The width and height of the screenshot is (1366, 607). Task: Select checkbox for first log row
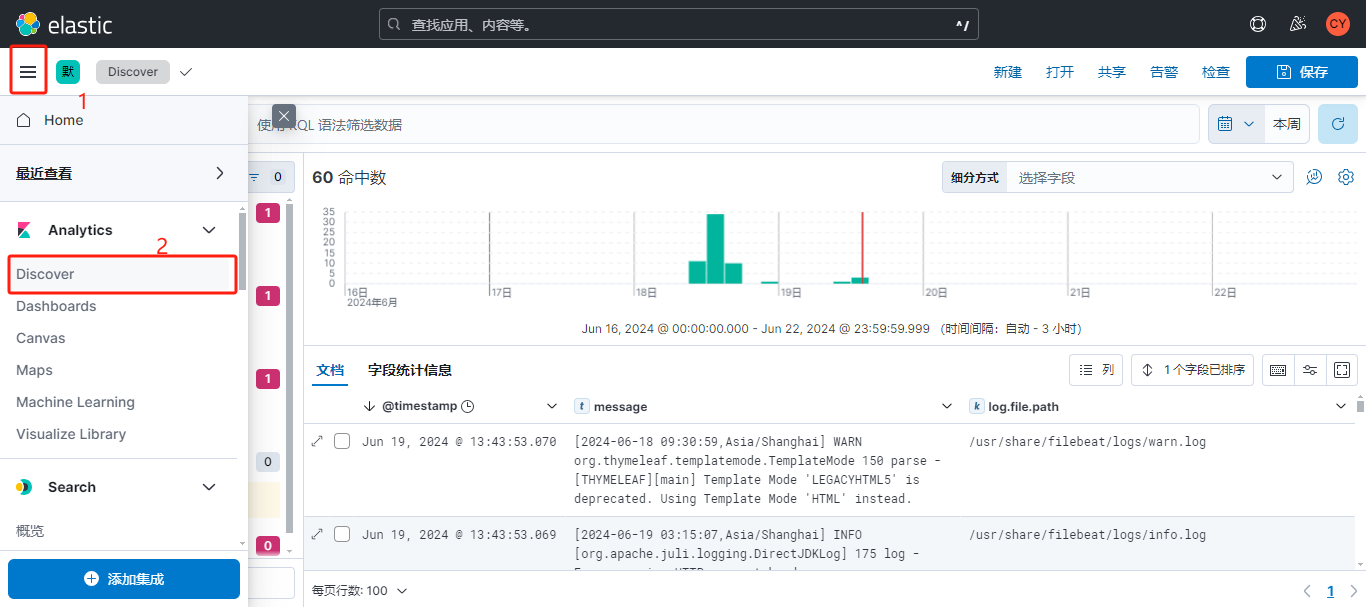coord(342,442)
